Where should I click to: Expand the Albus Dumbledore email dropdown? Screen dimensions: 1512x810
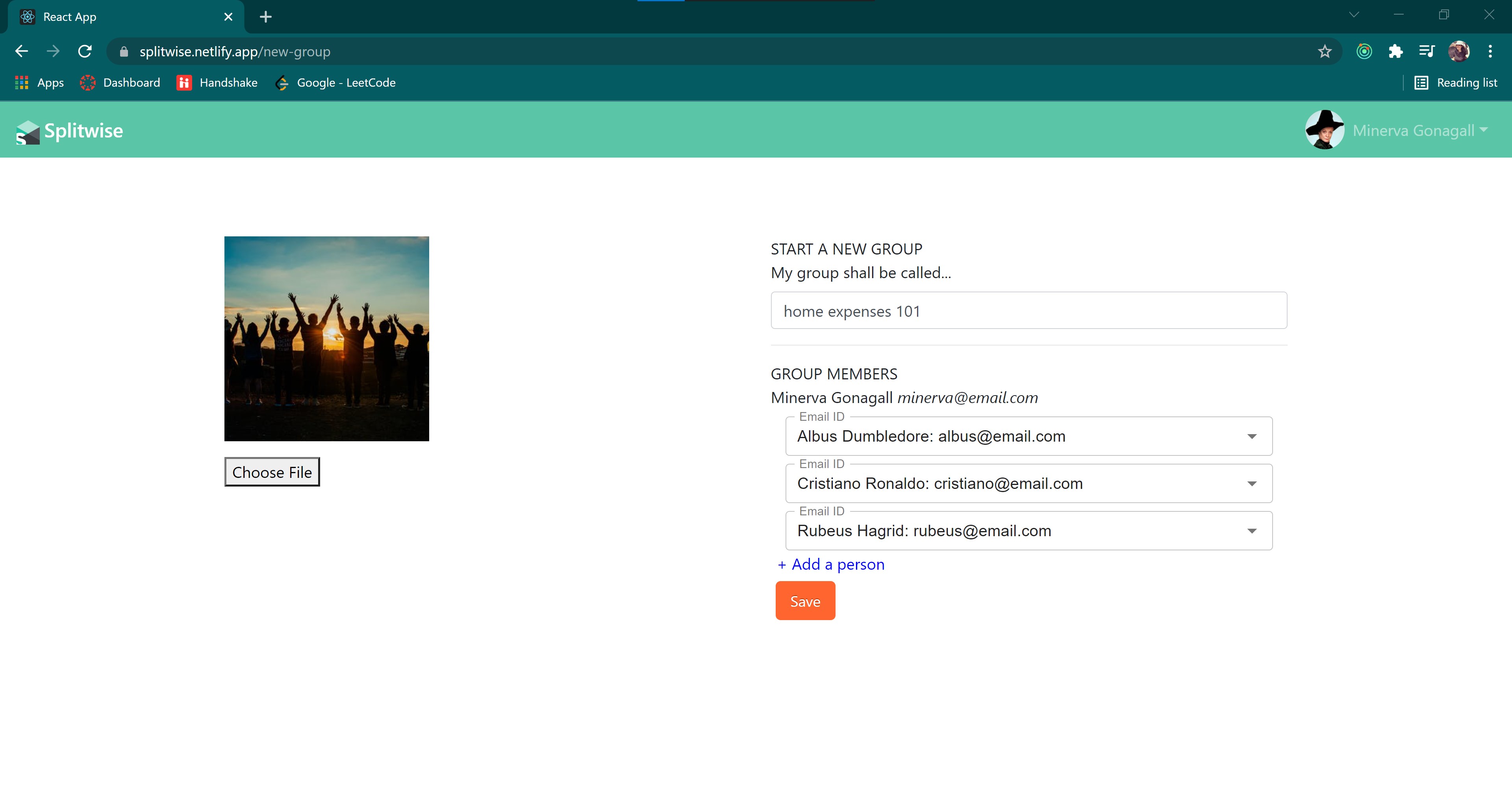pyautogui.click(x=1251, y=437)
